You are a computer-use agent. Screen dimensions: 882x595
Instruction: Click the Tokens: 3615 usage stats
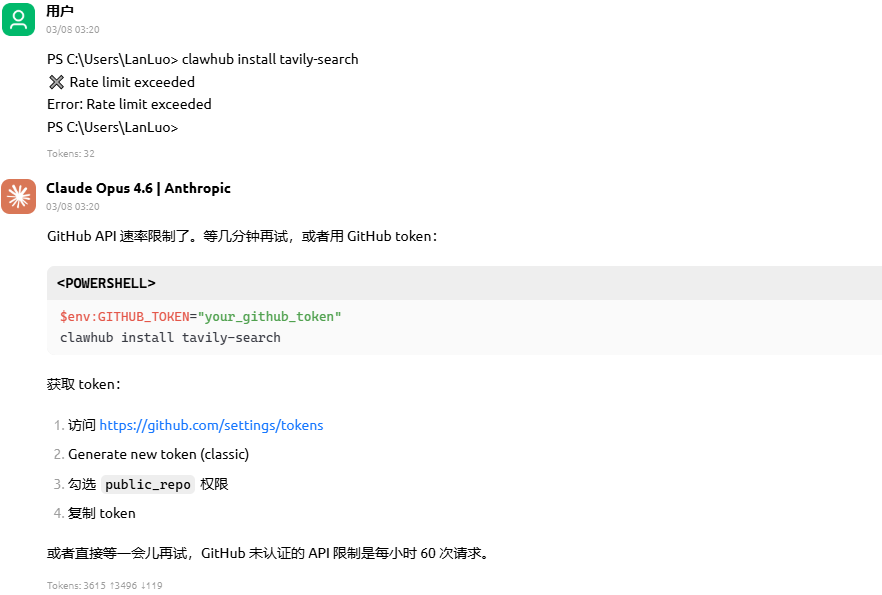[104, 586]
